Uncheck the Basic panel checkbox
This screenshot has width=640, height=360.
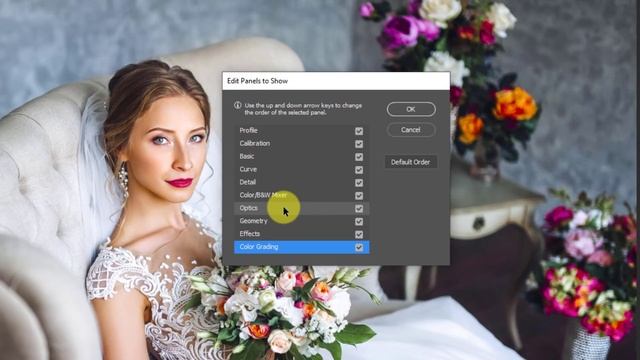click(x=359, y=157)
